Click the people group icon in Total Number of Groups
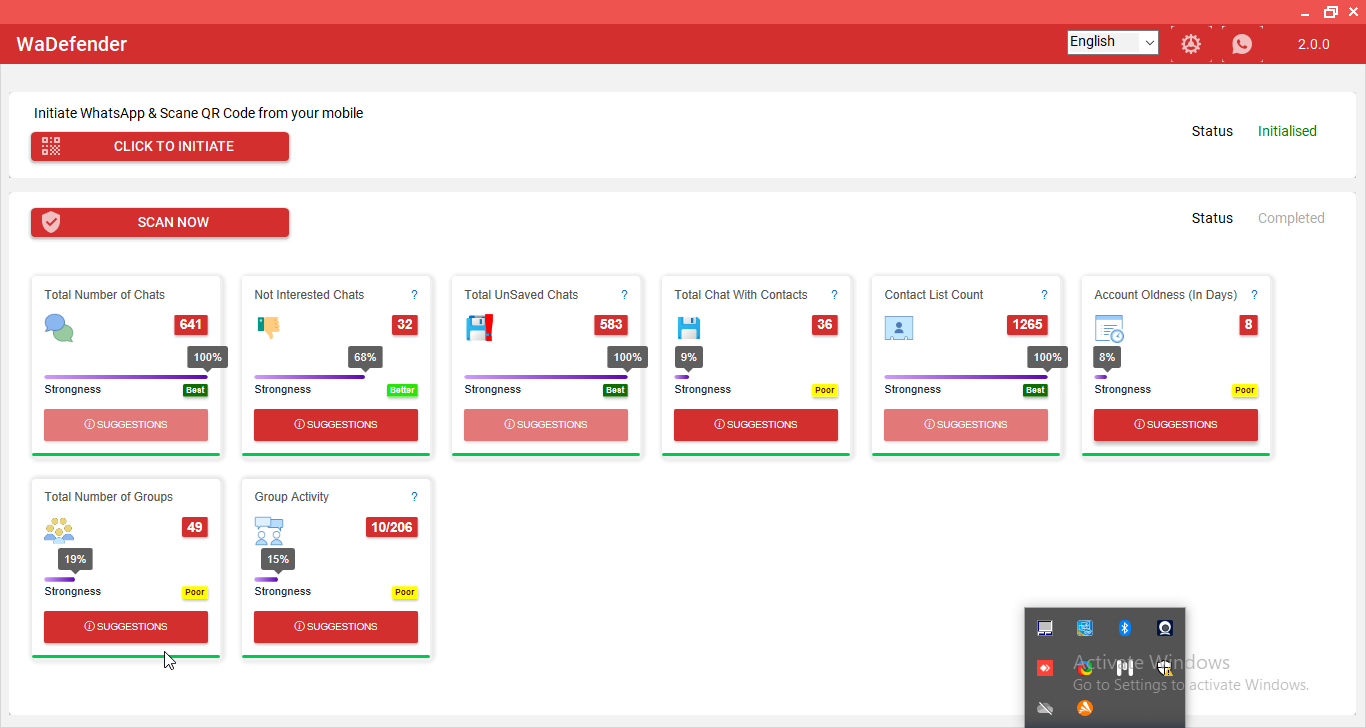The height and width of the screenshot is (728, 1366). (59, 530)
